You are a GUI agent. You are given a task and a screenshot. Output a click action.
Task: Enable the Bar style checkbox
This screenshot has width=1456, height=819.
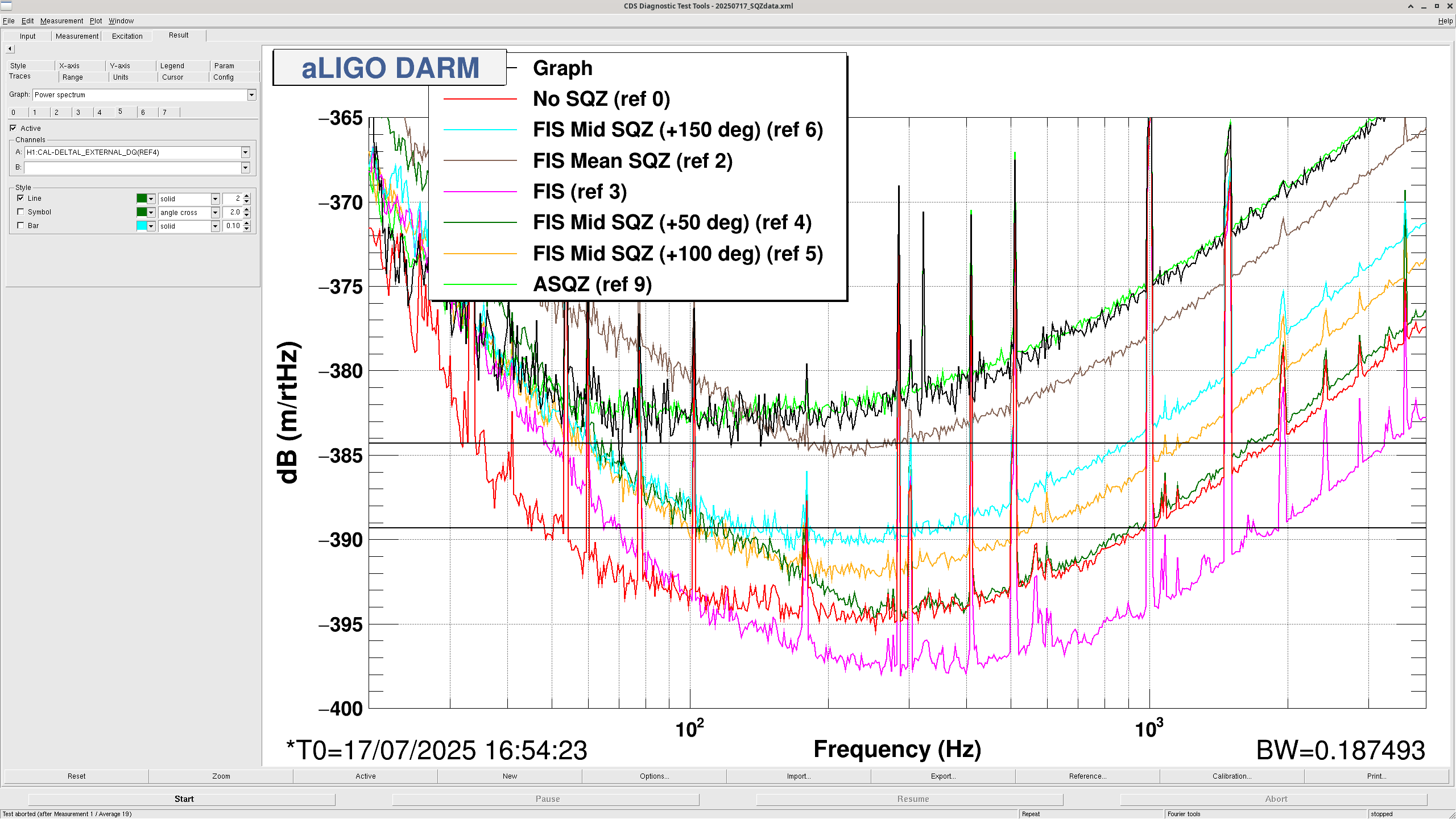21,225
